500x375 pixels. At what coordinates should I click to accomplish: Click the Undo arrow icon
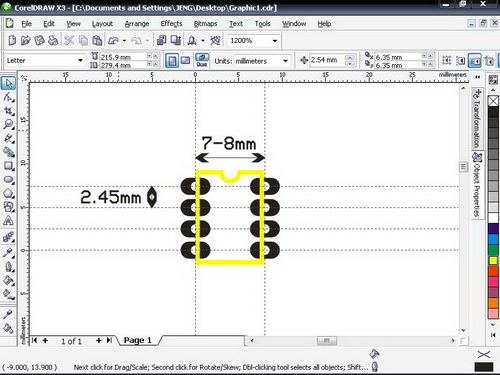[x=113, y=41]
